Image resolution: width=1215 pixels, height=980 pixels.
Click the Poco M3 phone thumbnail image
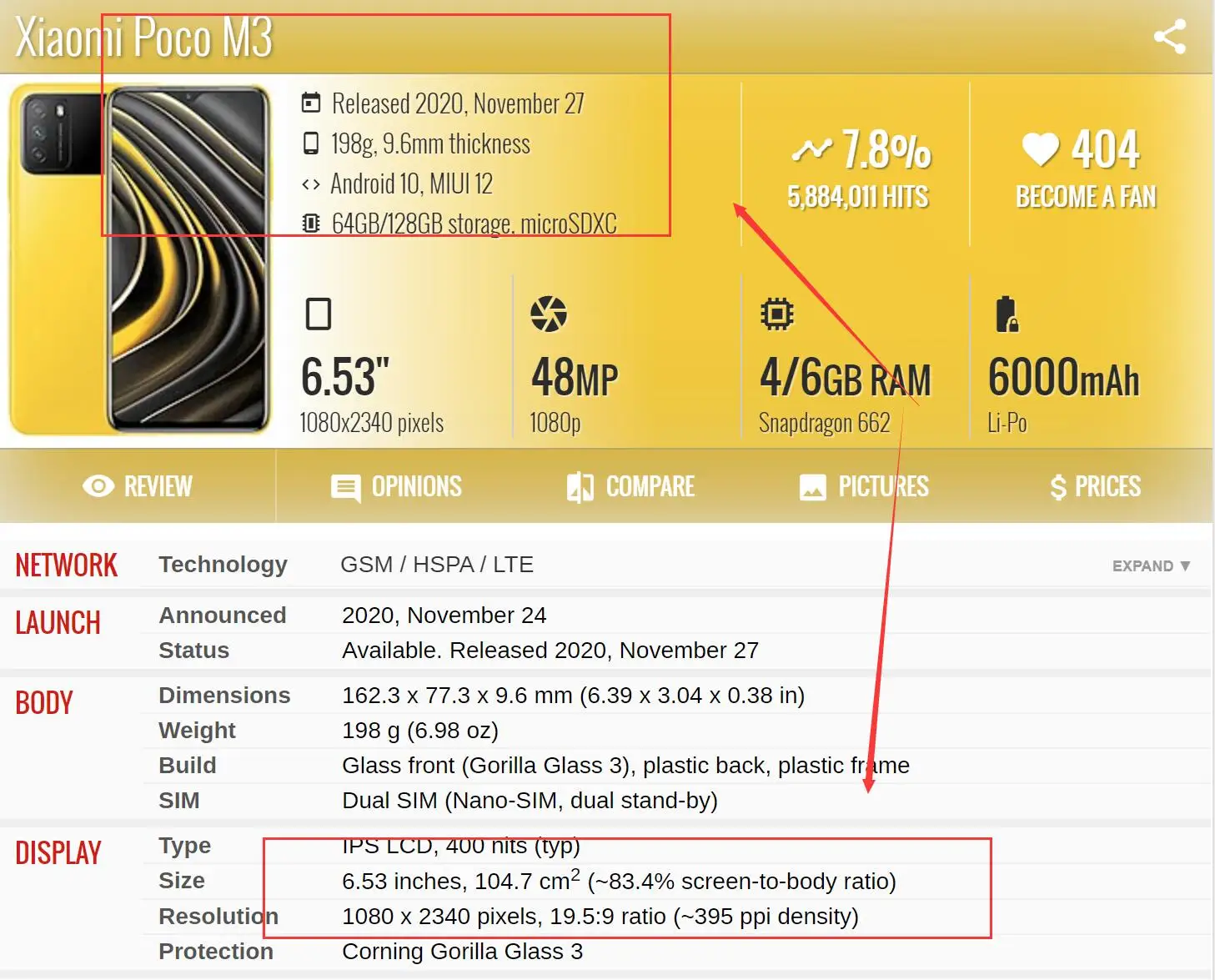[x=141, y=259]
